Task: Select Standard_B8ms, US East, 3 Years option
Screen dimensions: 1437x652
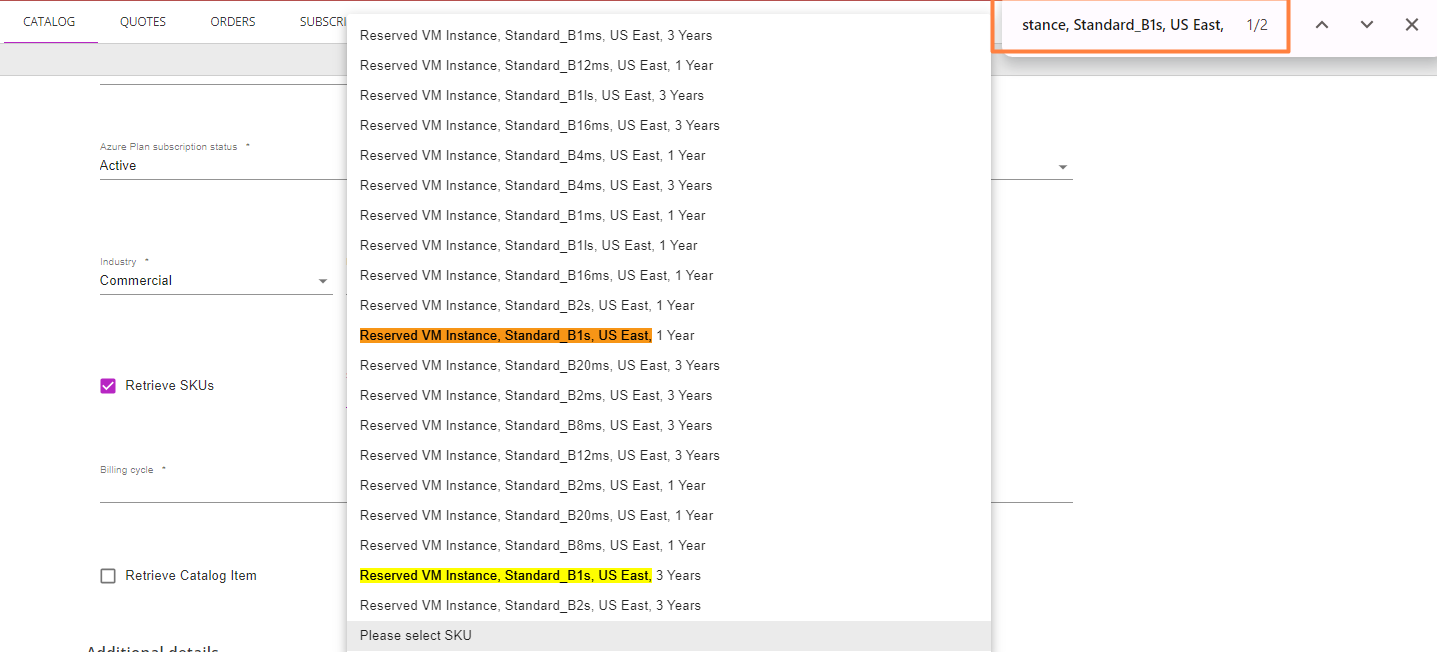Action: [x=669, y=426]
